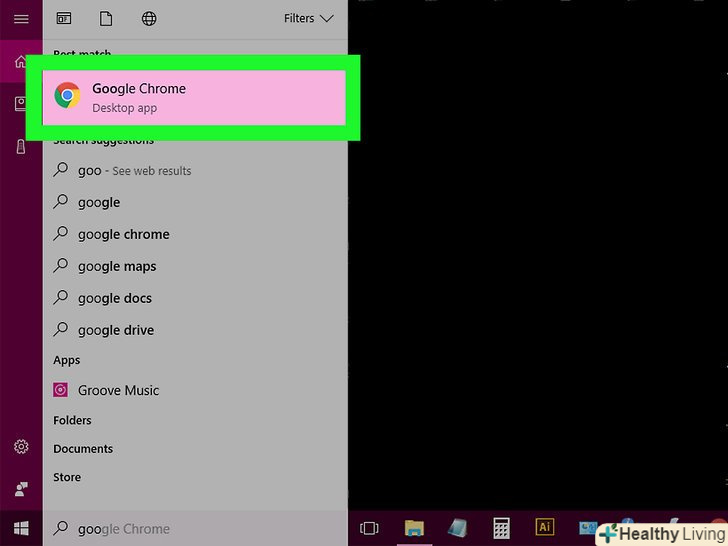Choose the 'google maps' suggestion
This screenshot has width=728, height=546.
pos(117,266)
